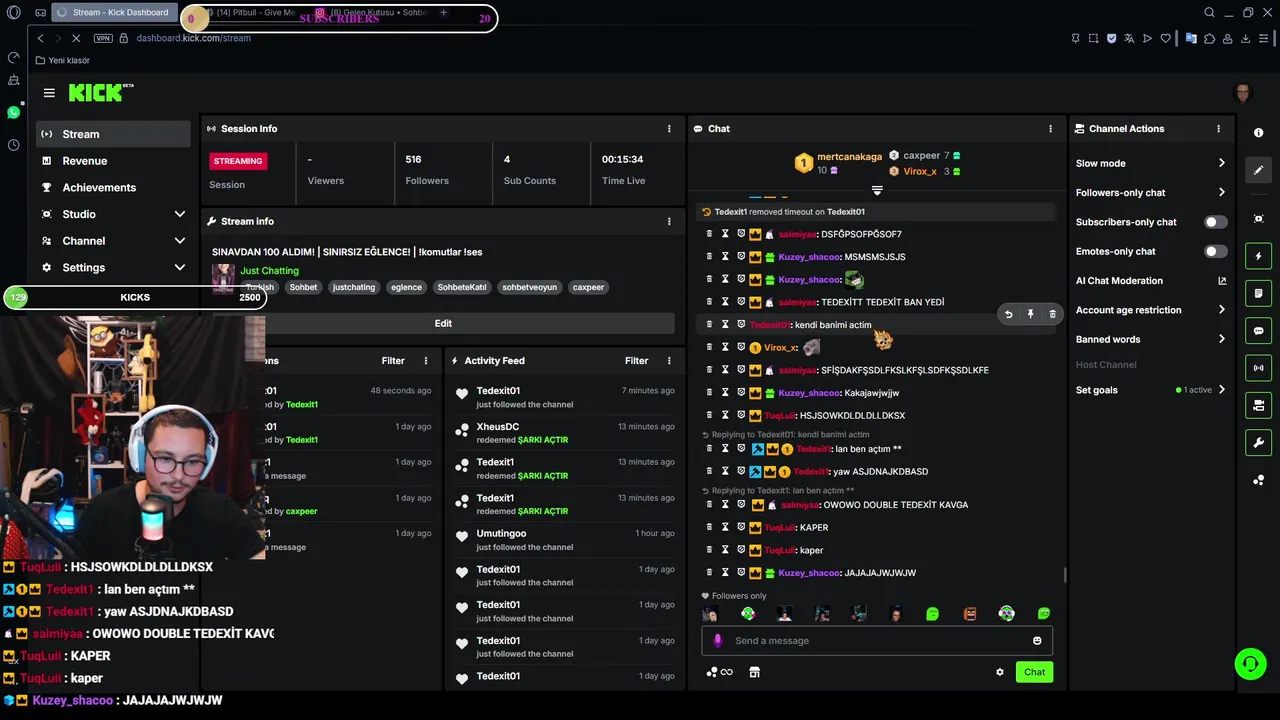Go to Stream in sidebar
This screenshot has width=1280, height=720.
[x=113, y=134]
